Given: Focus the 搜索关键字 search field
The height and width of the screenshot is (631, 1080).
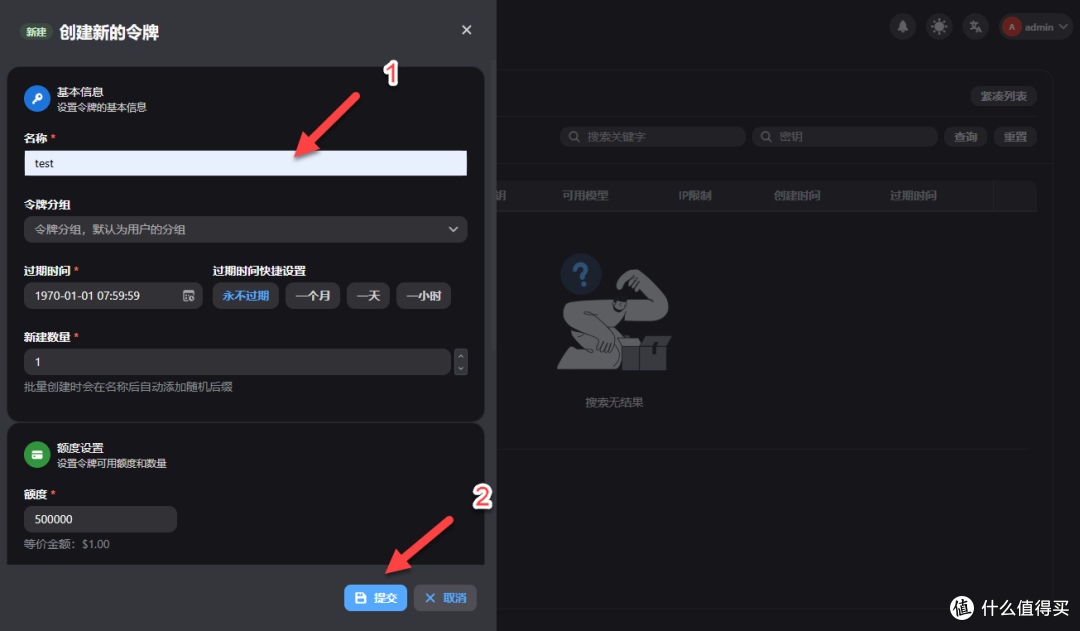Looking at the screenshot, I should (x=653, y=136).
